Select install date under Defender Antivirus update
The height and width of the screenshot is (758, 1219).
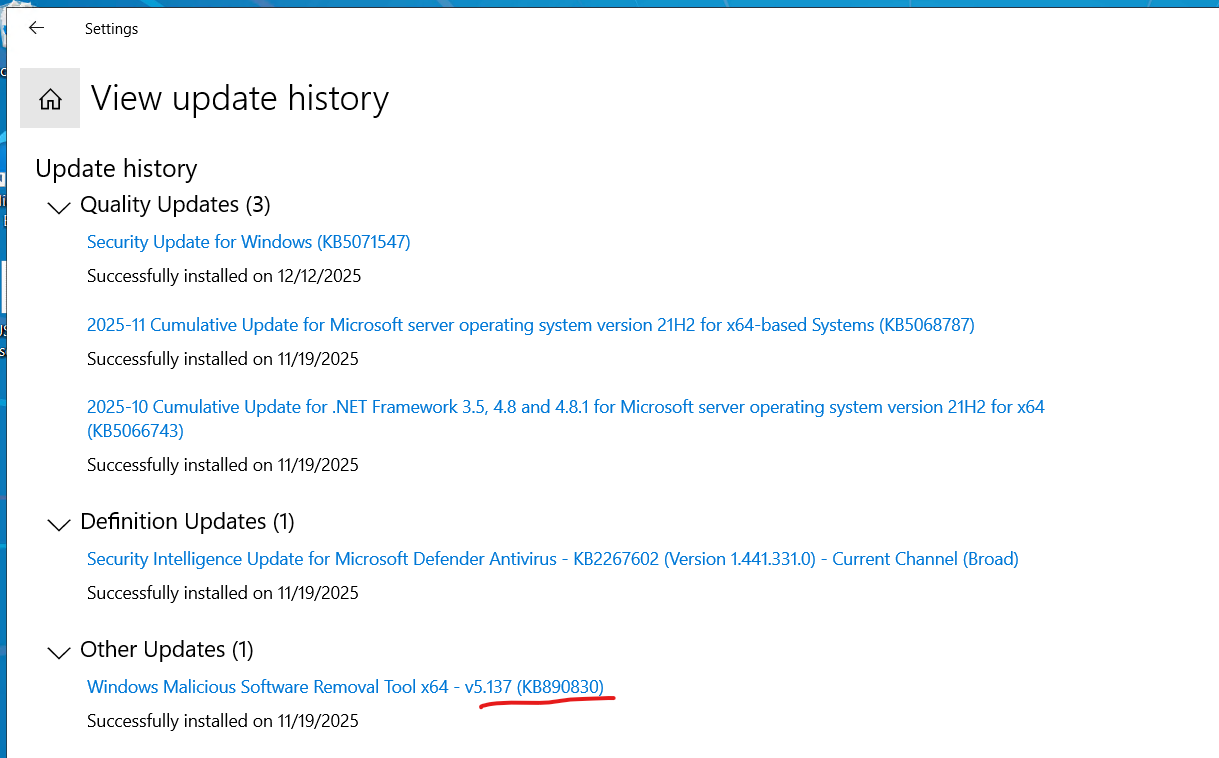[223, 593]
